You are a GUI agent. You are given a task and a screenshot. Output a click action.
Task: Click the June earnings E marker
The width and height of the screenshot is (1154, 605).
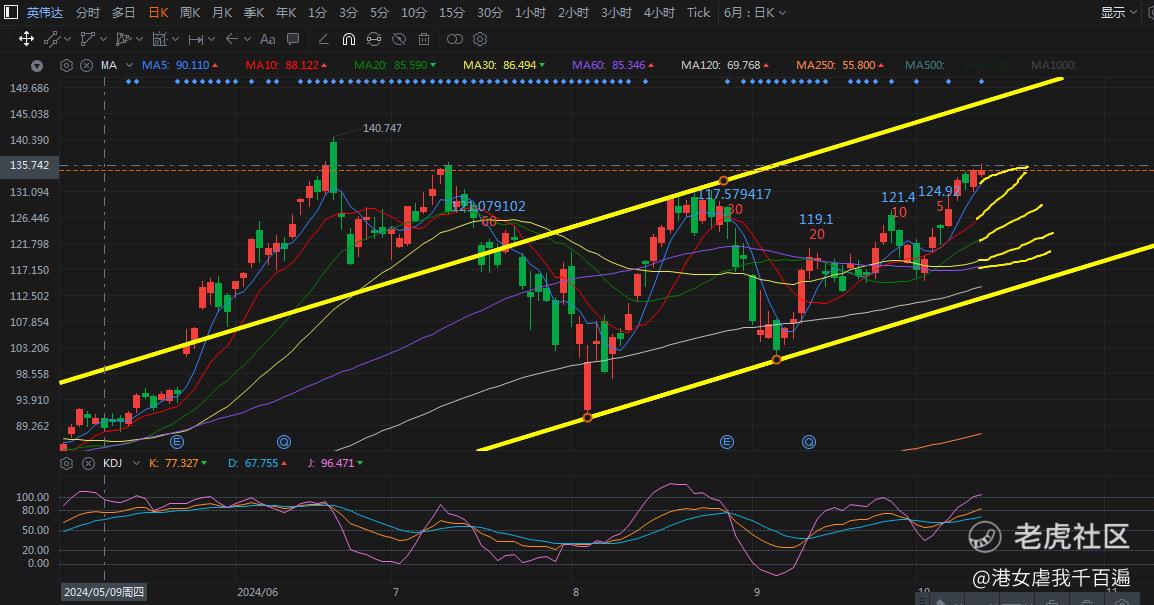(177, 442)
